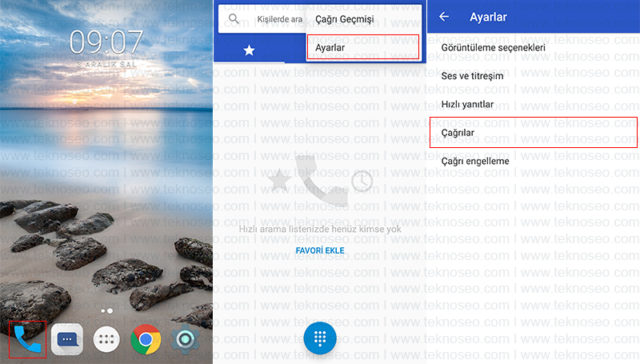
Task: Open Çağrılar settings entry
Action: [x=533, y=133]
